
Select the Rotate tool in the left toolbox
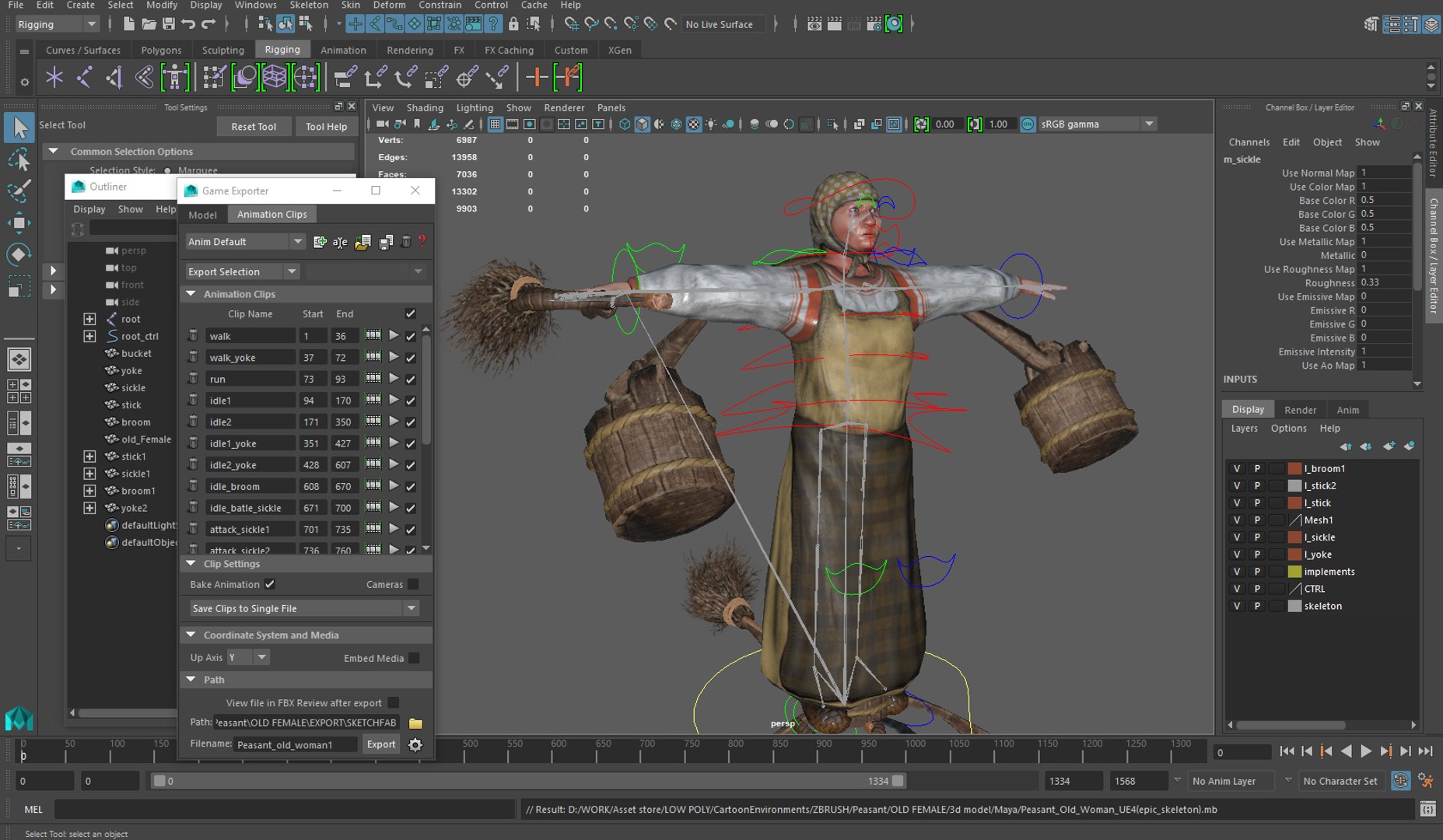click(x=19, y=254)
